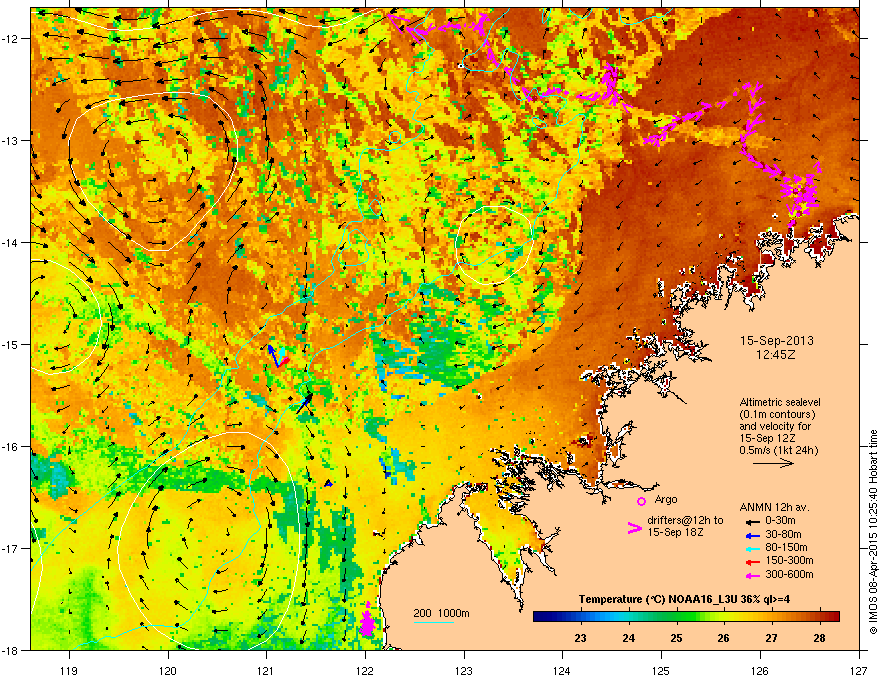
Task: Click the vertical IMOS copyright timestamp text
Action: click(873, 532)
